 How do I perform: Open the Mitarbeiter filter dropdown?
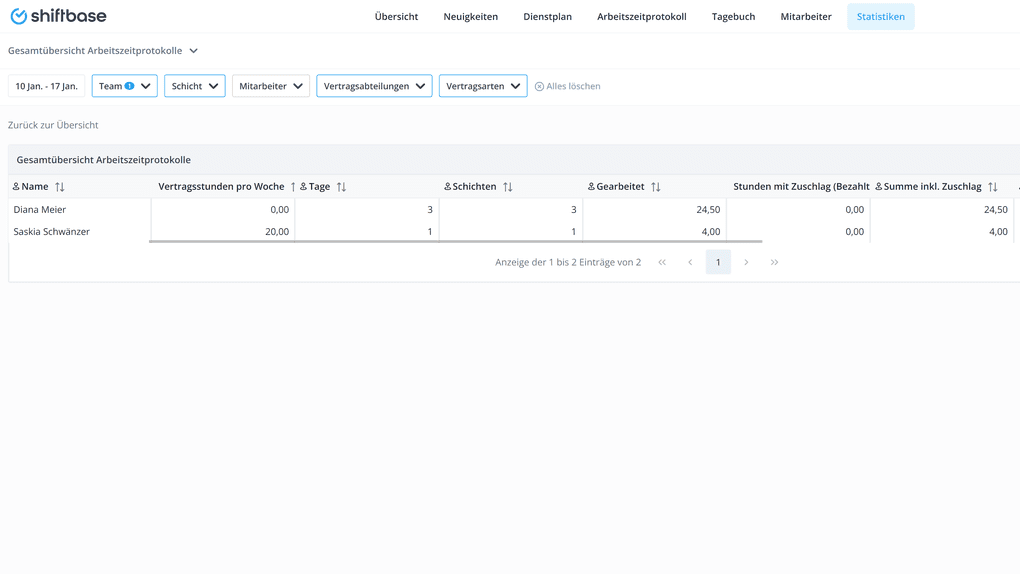[x=271, y=86]
